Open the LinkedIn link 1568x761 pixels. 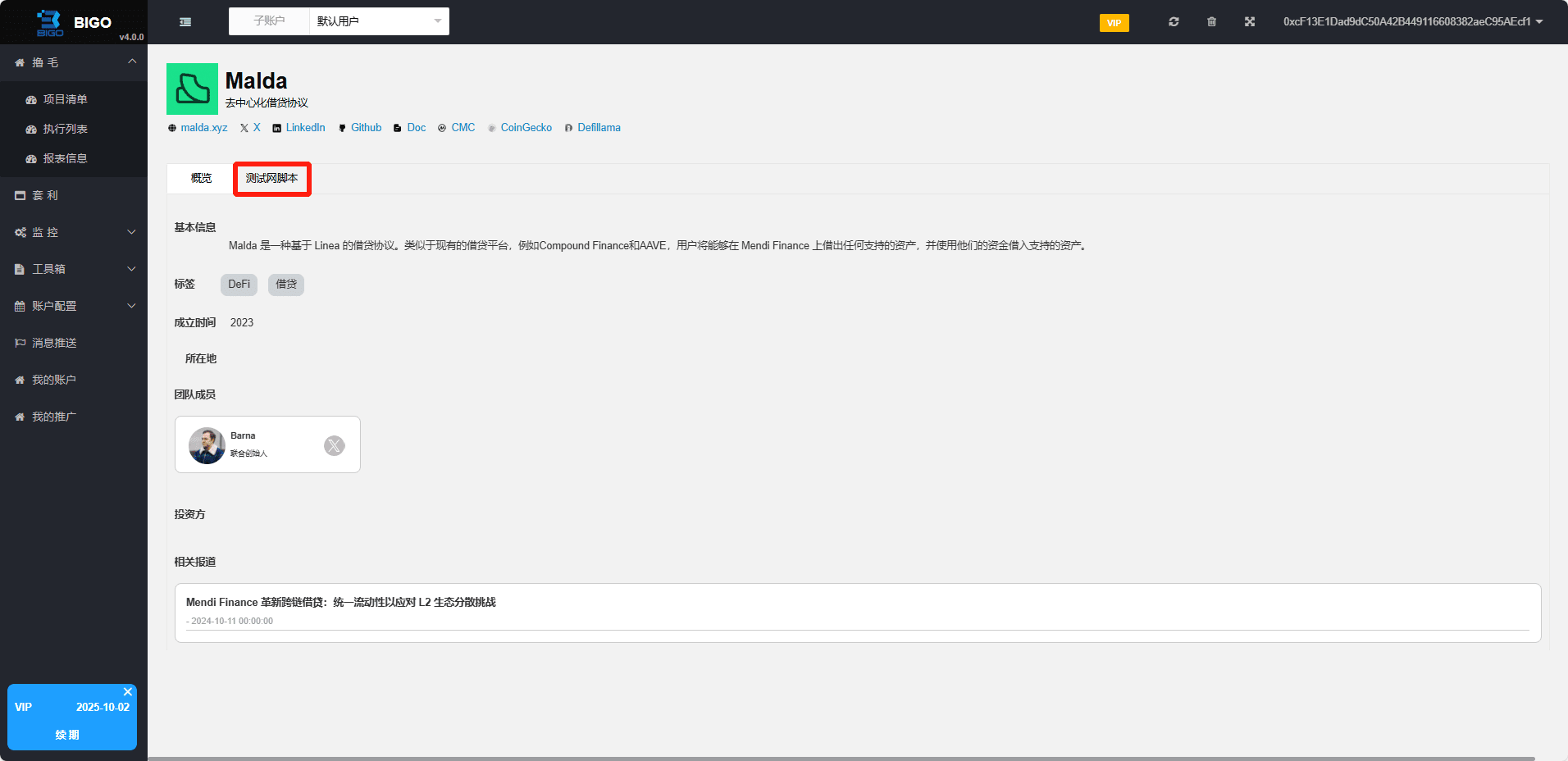pyautogui.click(x=305, y=127)
